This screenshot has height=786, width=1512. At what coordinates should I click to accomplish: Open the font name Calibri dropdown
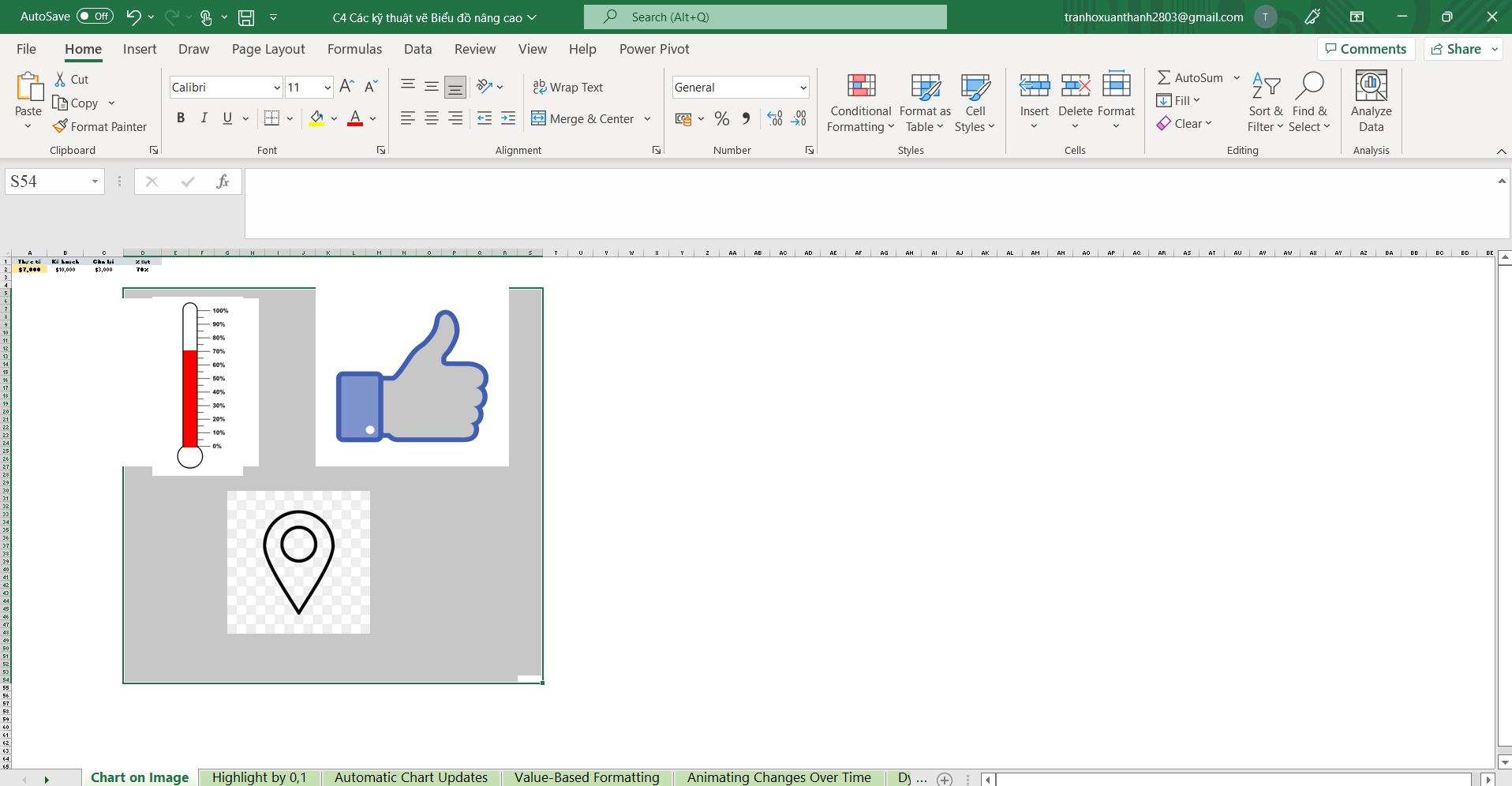point(277,88)
